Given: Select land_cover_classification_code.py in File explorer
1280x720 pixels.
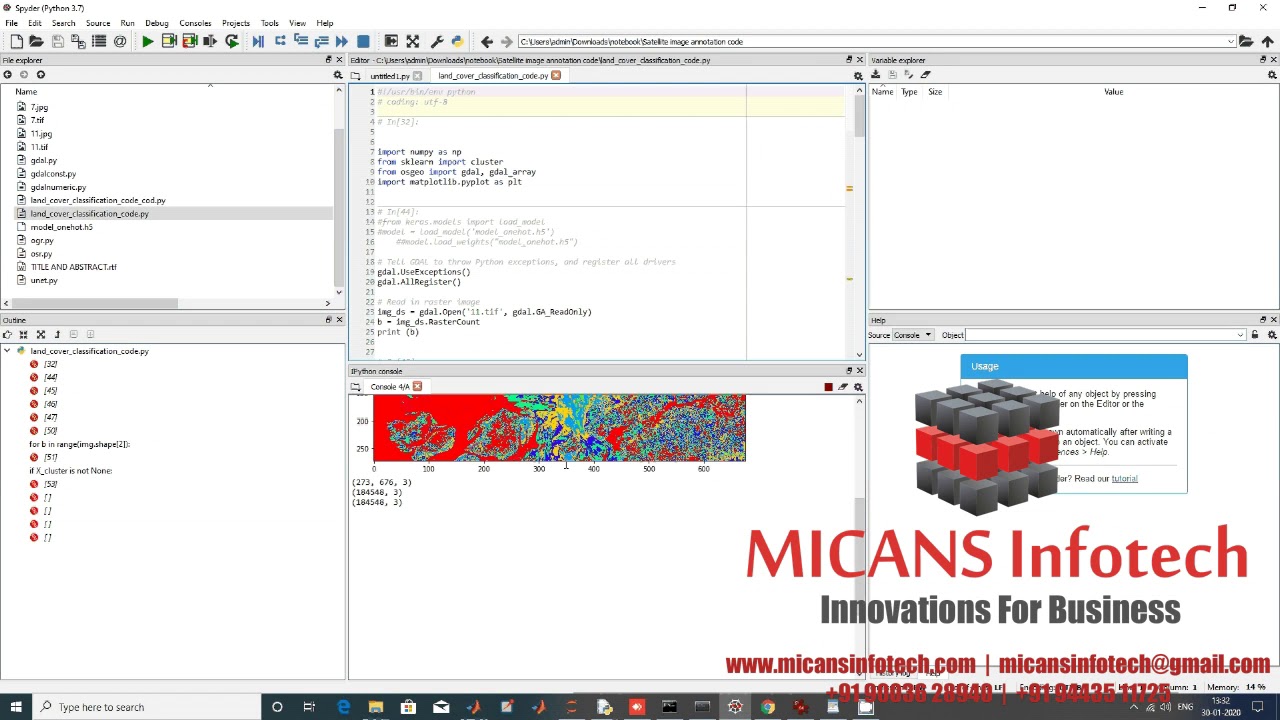Looking at the screenshot, I should pyautogui.click(x=89, y=214).
